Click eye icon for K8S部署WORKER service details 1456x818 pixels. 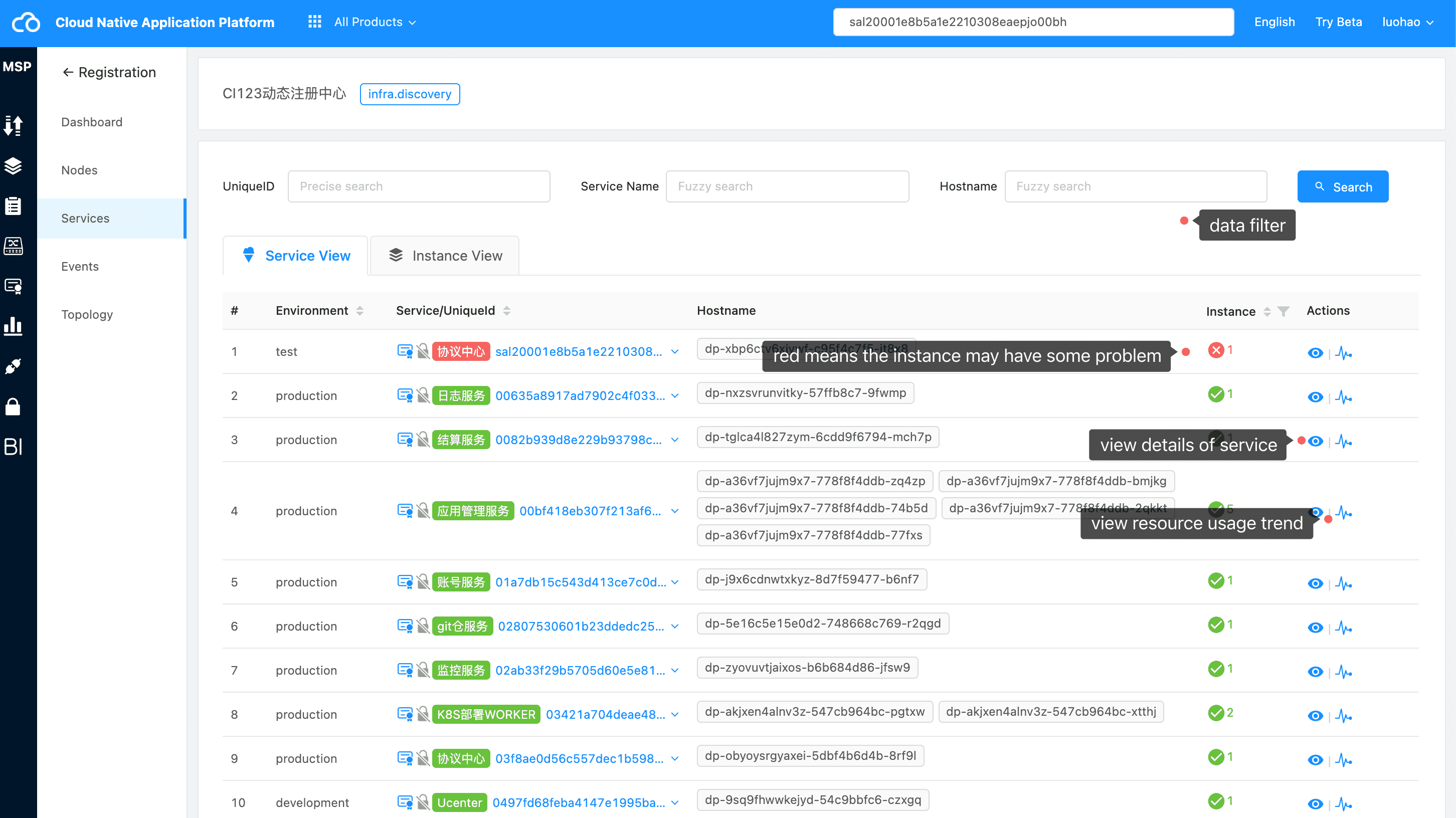1315,716
